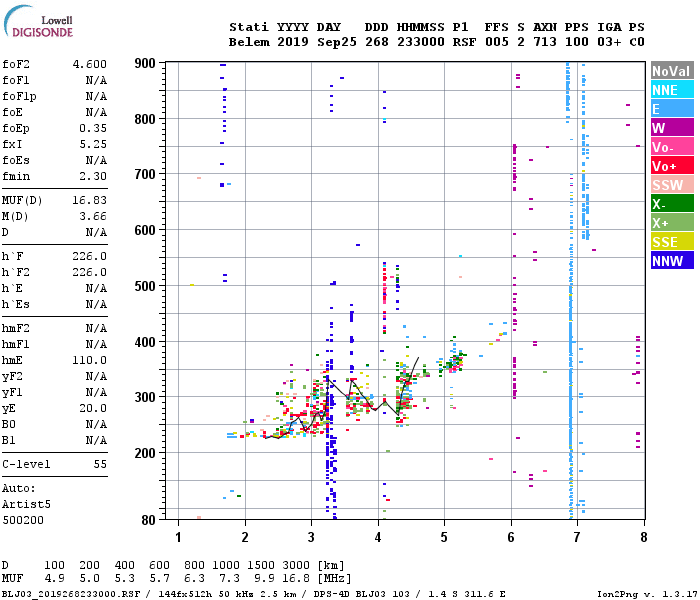Image resolution: width=700 pixels, height=600 pixels.
Task: Click the MUF 4.9 value for 100 km
Action: click(54, 579)
